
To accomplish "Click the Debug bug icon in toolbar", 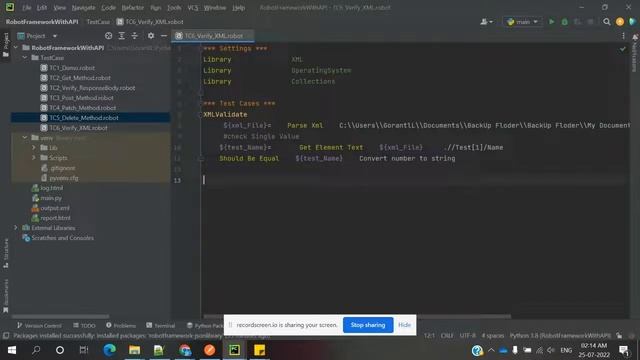I will [x=564, y=22].
